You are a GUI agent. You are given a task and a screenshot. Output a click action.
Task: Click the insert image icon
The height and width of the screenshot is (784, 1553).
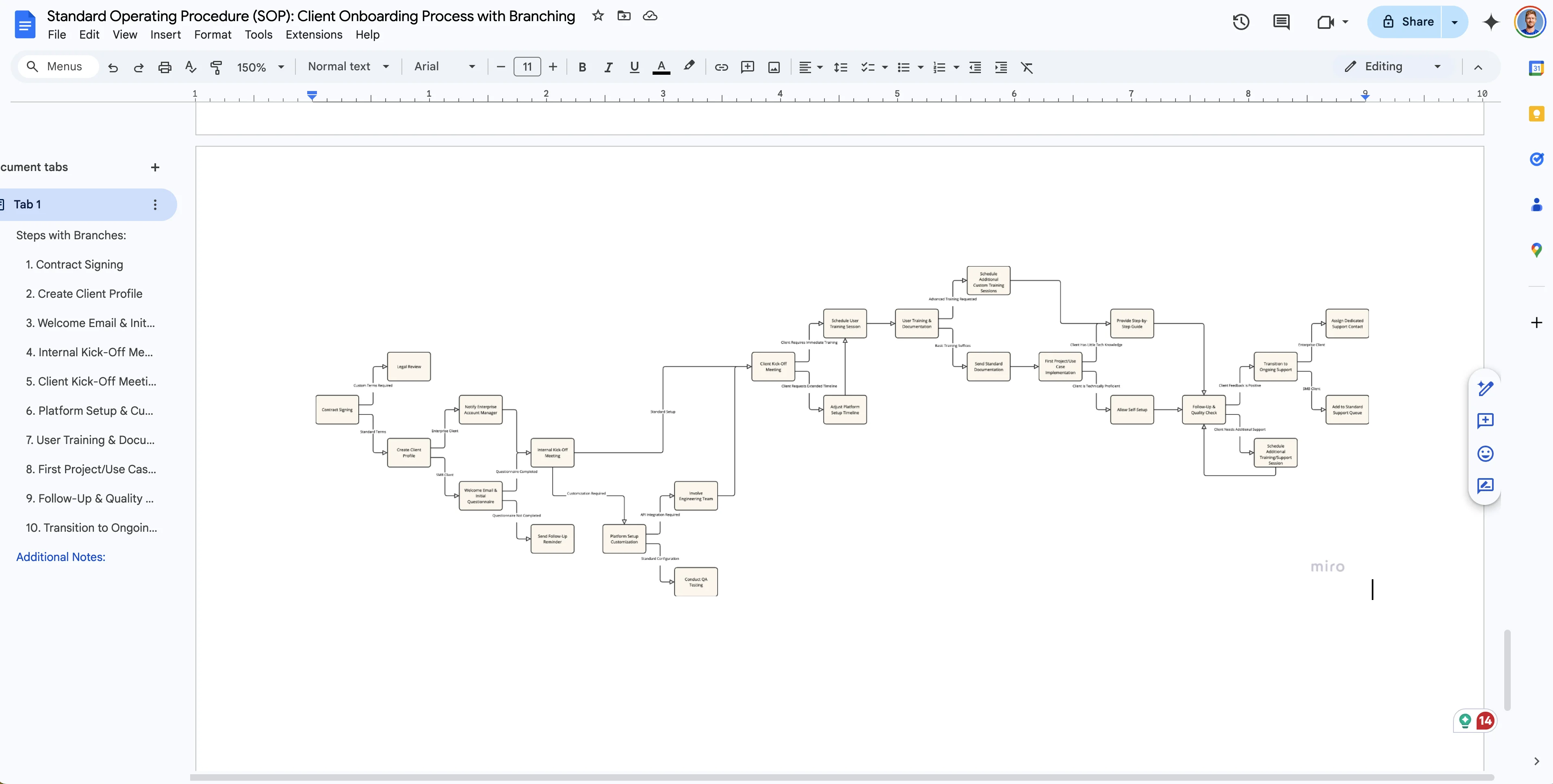[x=774, y=67]
